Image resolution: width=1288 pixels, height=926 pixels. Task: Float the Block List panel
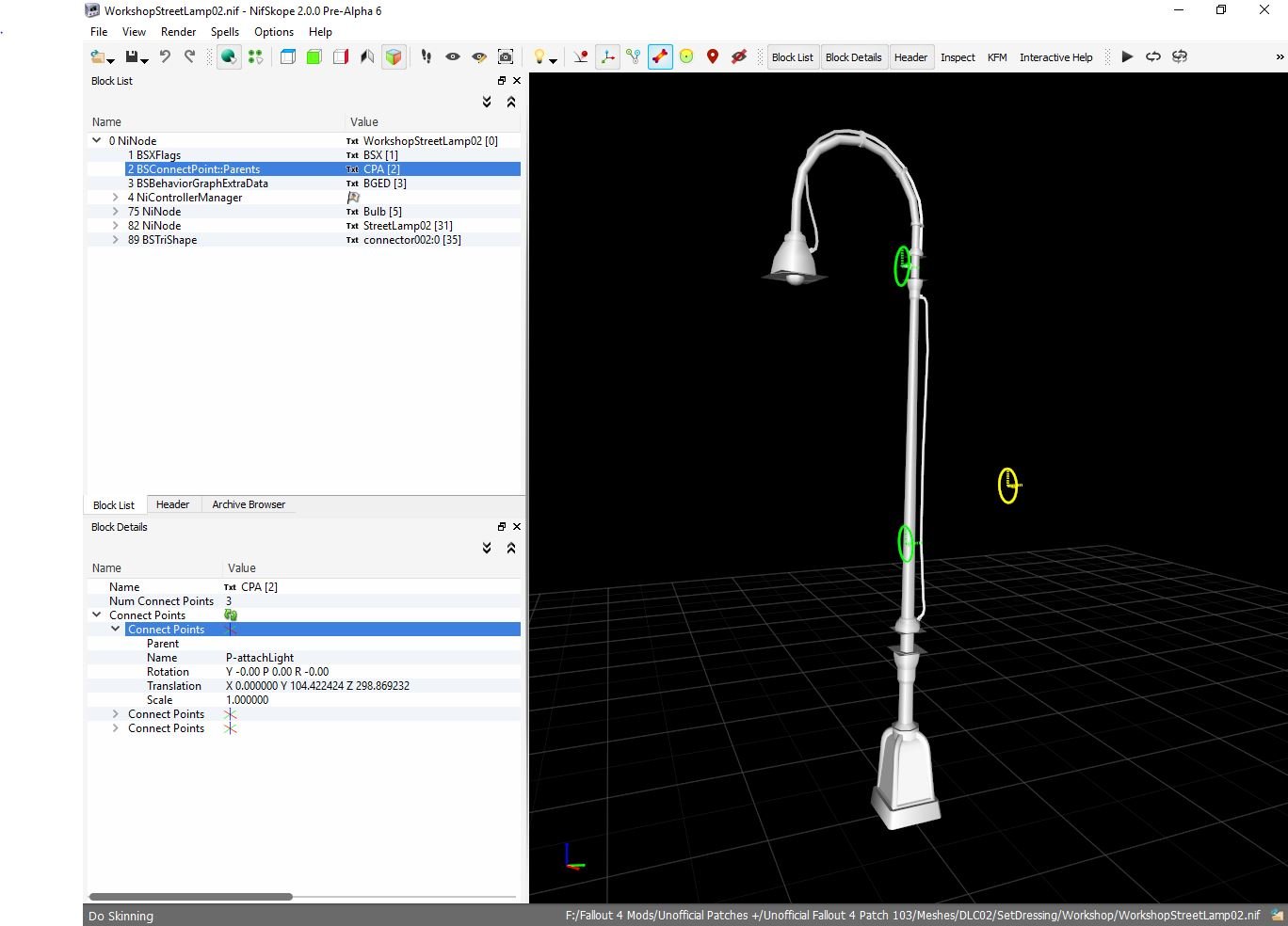coord(502,81)
